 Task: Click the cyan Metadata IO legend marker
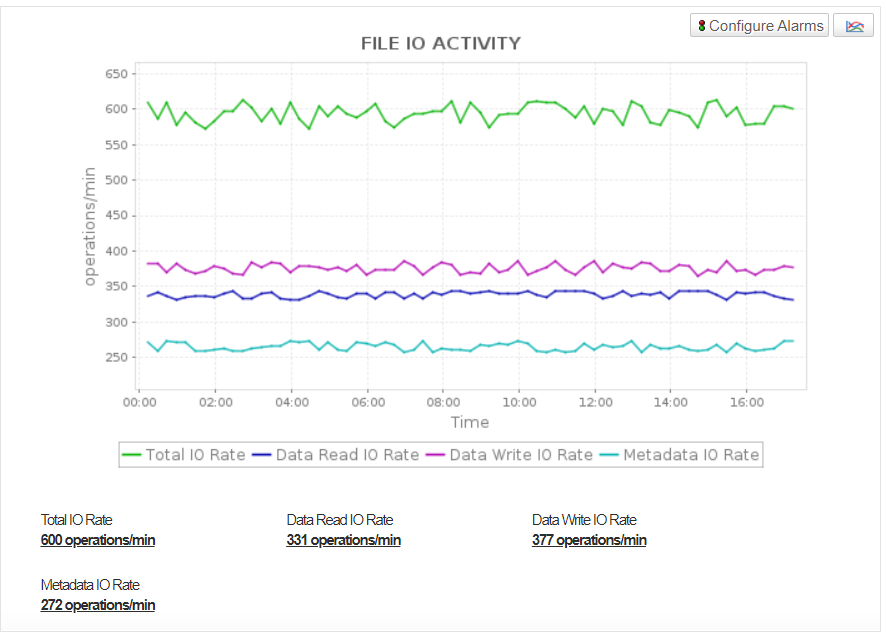click(x=609, y=455)
